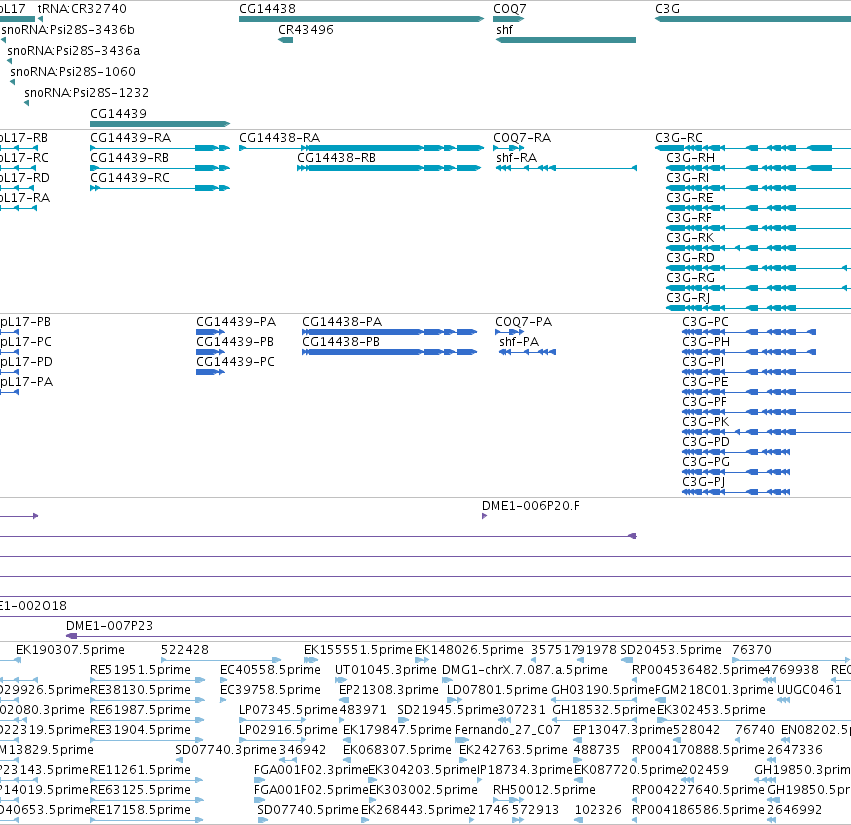Click the shf-PA protein feature
The height and width of the screenshot is (825, 851).
[528, 352]
